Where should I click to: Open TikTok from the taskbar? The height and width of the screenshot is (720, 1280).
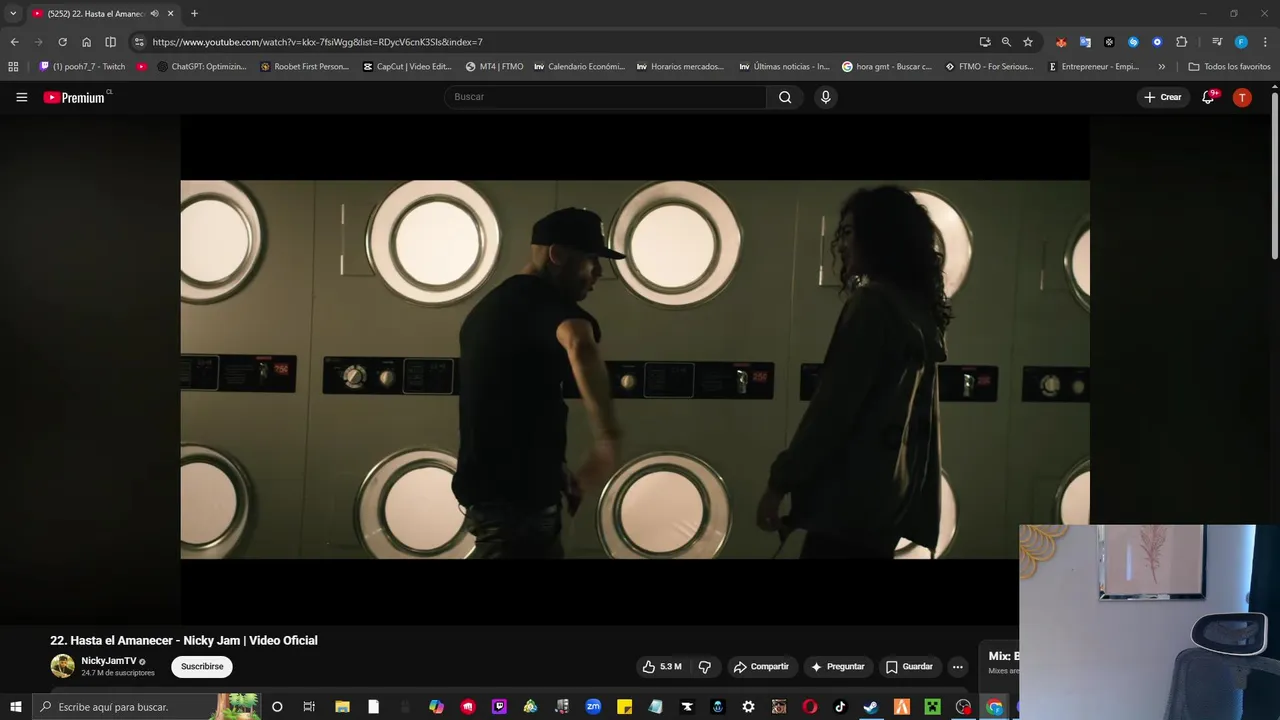point(840,707)
